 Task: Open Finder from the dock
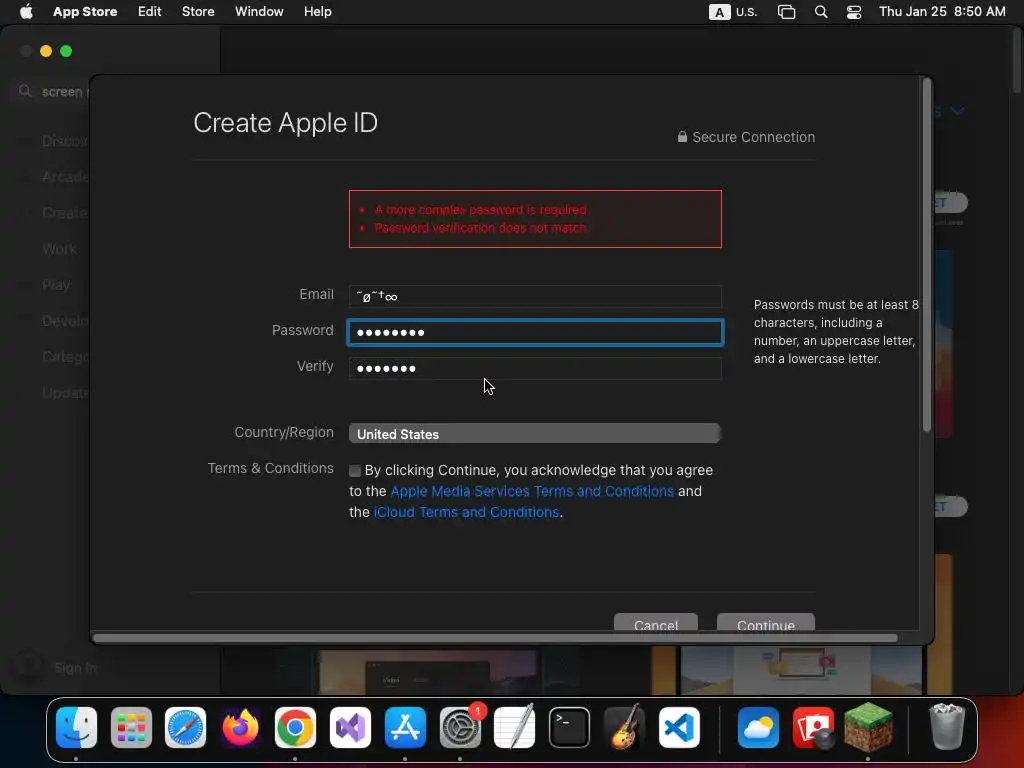[x=76, y=727]
